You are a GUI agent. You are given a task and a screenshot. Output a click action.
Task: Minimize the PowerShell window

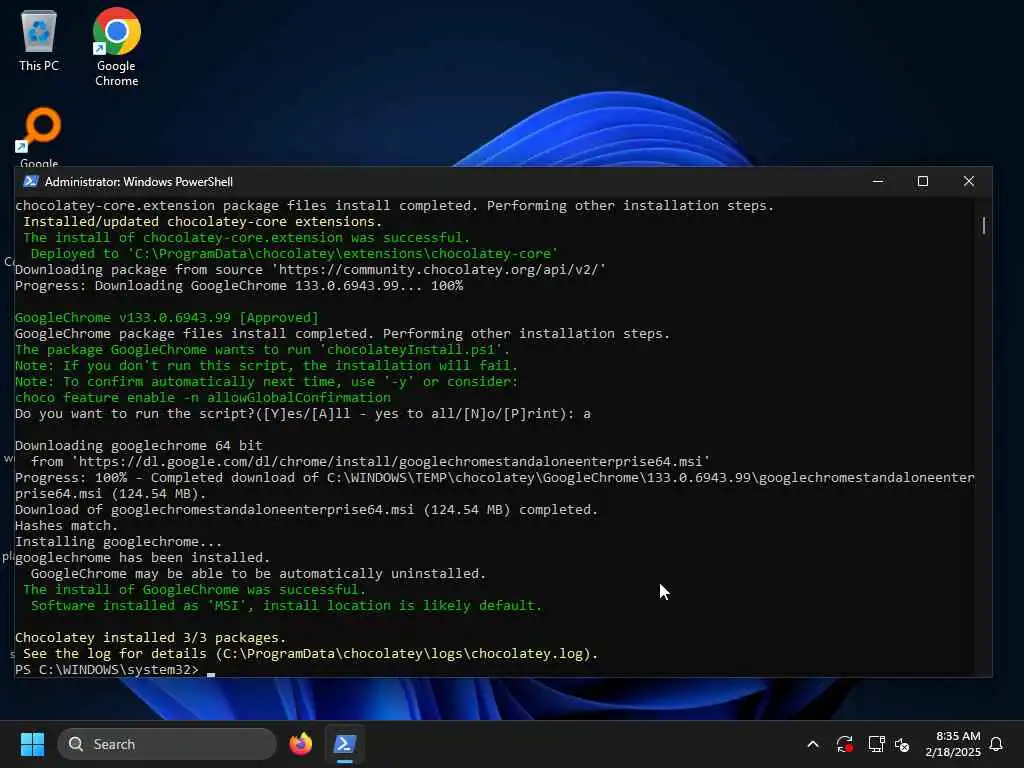click(x=878, y=182)
